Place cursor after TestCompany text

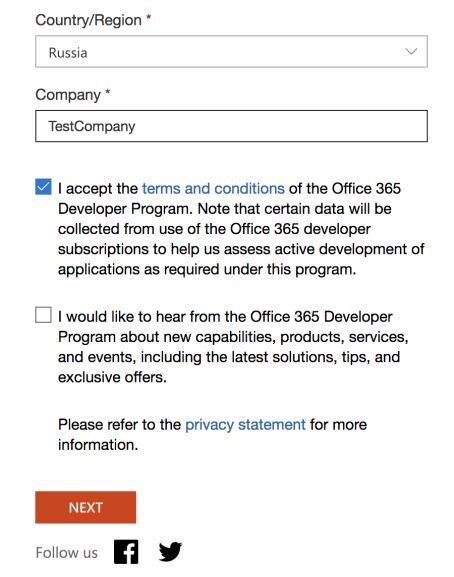pyautogui.click(x=136, y=126)
